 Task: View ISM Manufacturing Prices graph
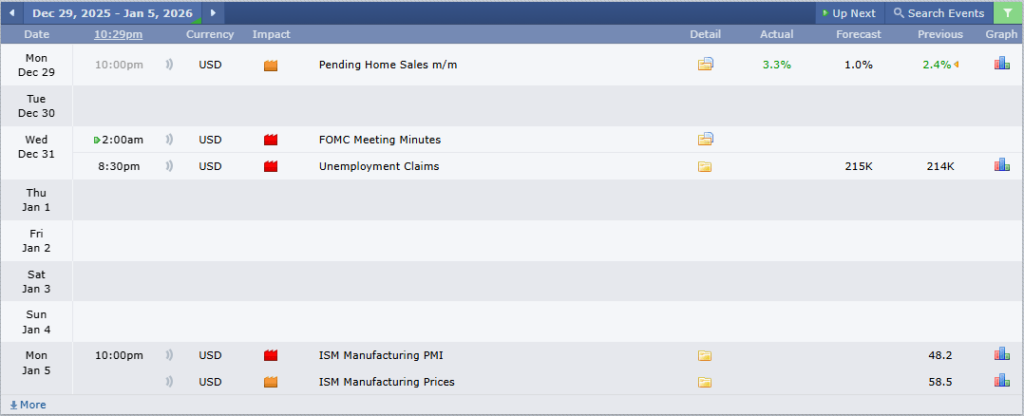[1001, 381]
